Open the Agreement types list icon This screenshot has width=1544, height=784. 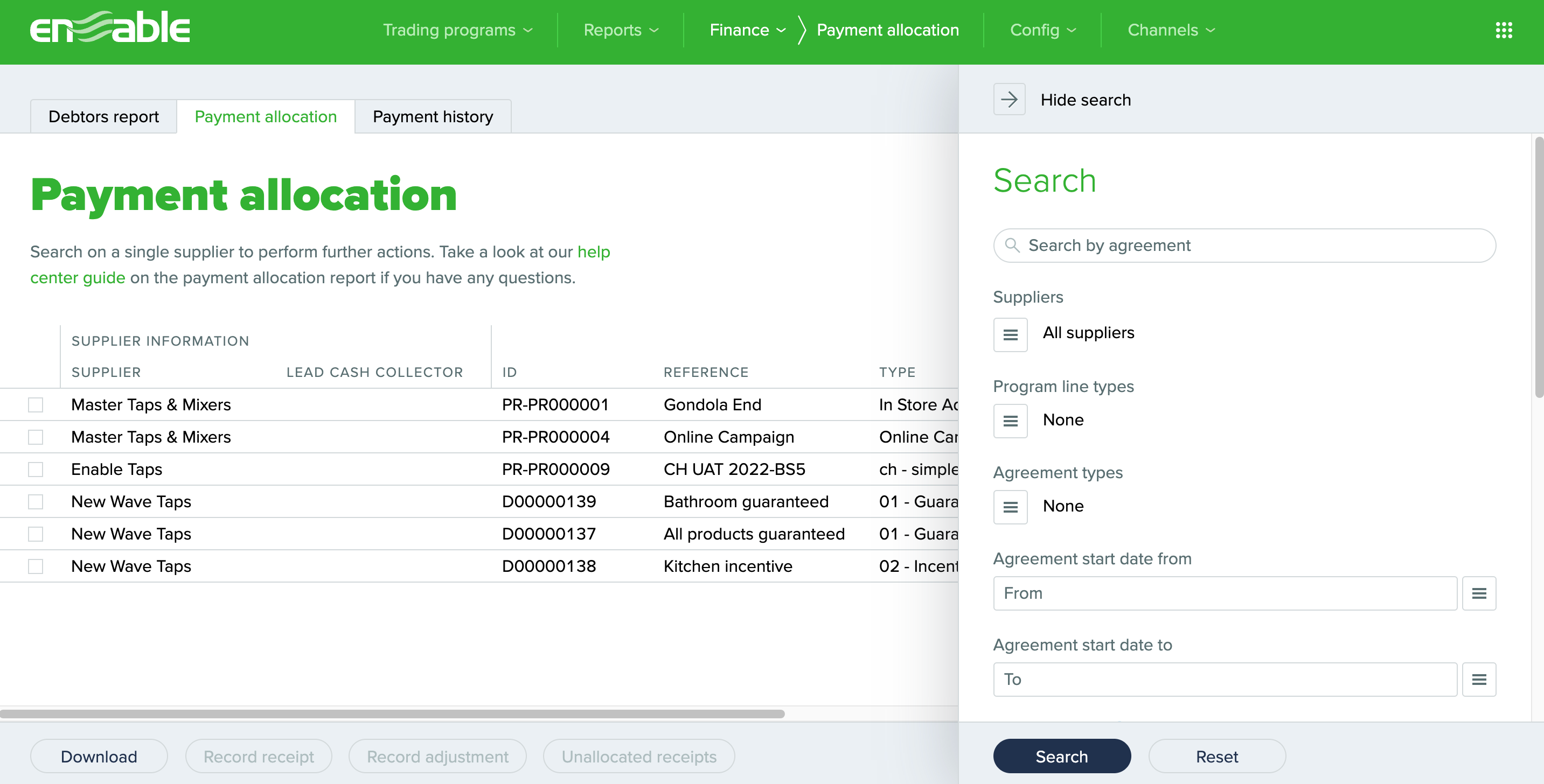(x=1011, y=507)
